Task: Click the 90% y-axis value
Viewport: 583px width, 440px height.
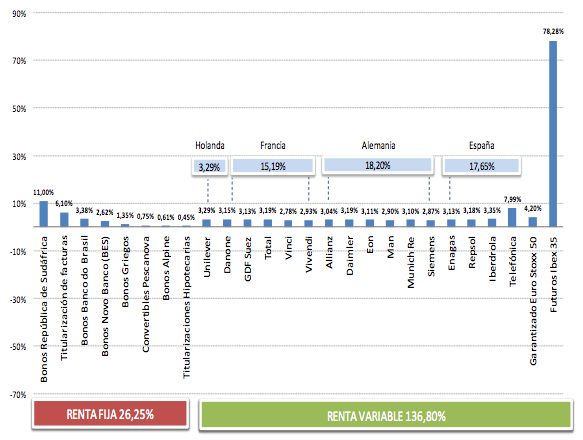Action: point(19,14)
